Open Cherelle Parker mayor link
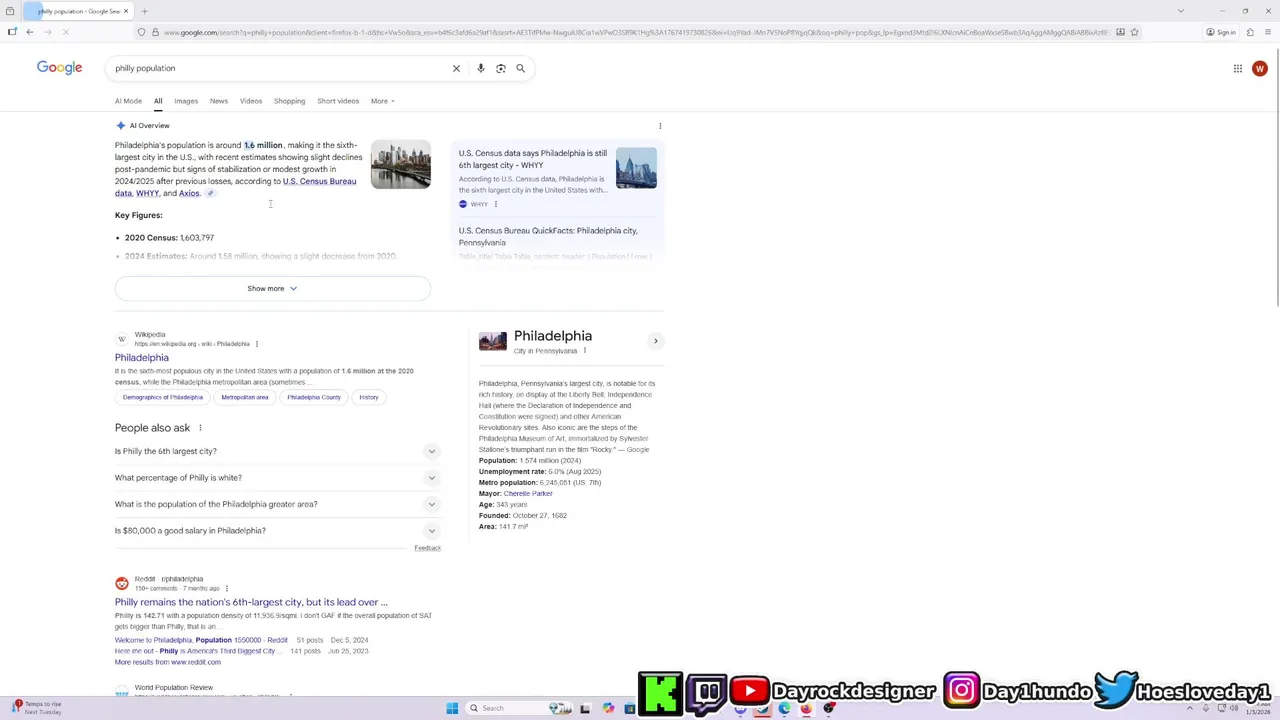The height and width of the screenshot is (720, 1280). point(528,493)
